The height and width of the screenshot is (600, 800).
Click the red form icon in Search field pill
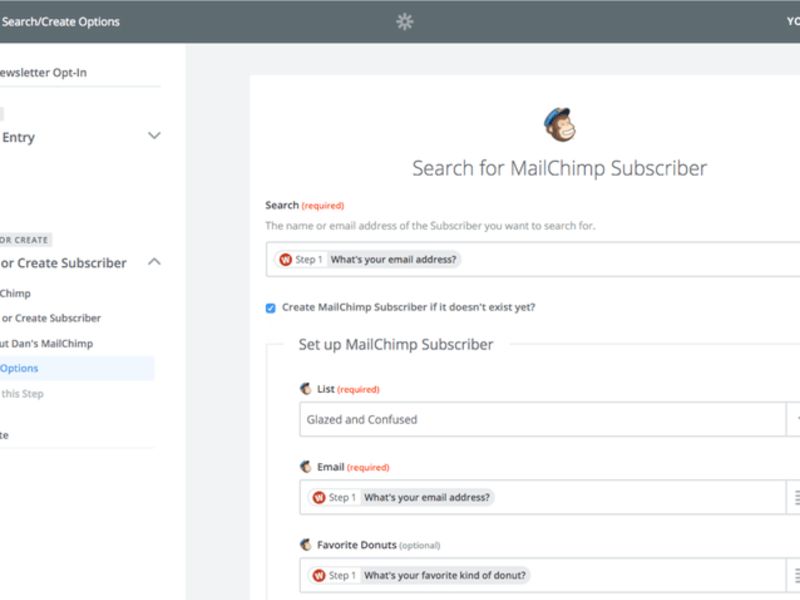click(285, 260)
